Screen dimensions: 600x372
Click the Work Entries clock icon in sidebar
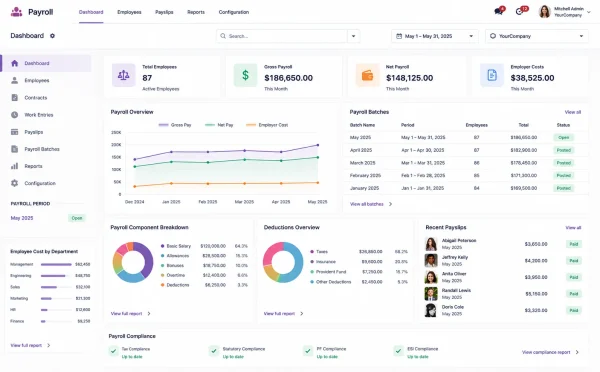tap(15, 114)
